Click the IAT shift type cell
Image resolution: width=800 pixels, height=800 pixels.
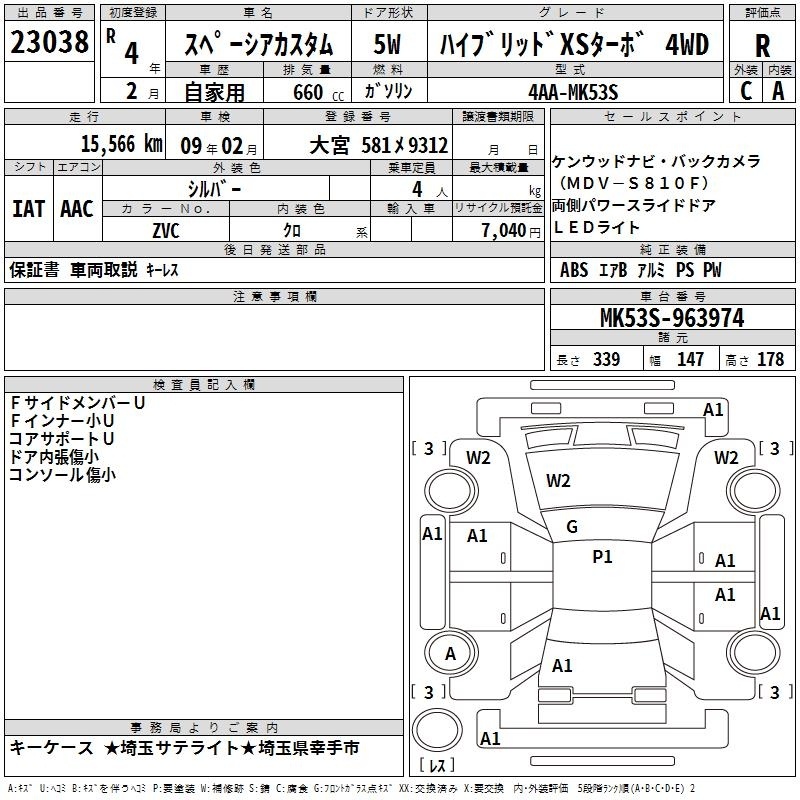28,209
